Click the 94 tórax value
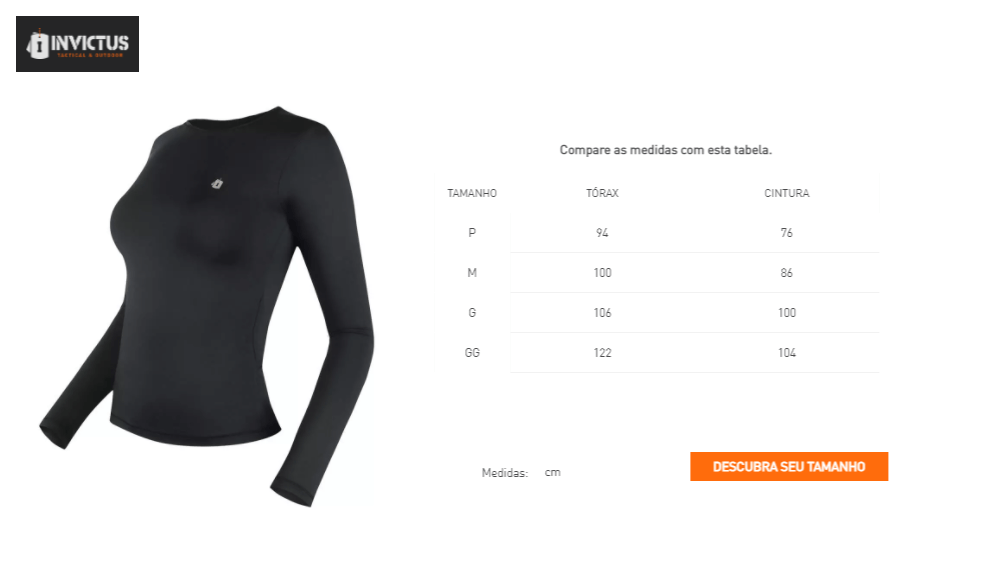Image resolution: width=1000 pixels, height=572 pixels. click(x=603, y=233)
